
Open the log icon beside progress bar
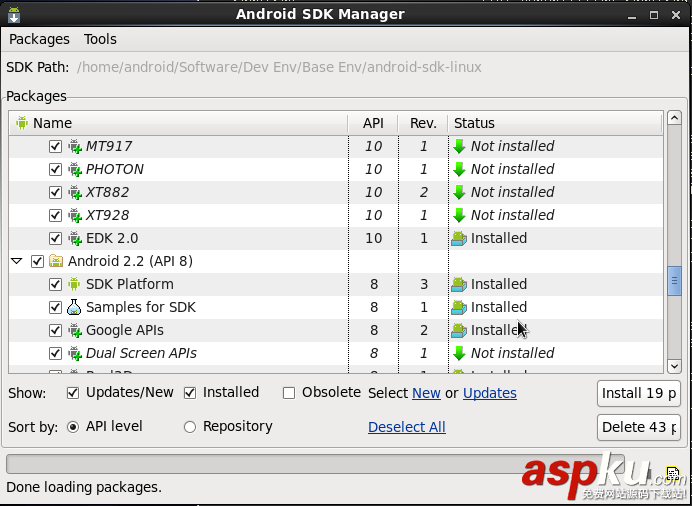tap(673, 473)
